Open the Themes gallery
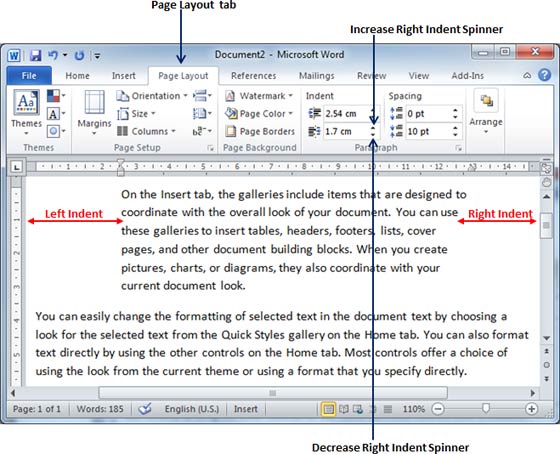Viewport: 560px width, 454px height. tap(26, 111)
